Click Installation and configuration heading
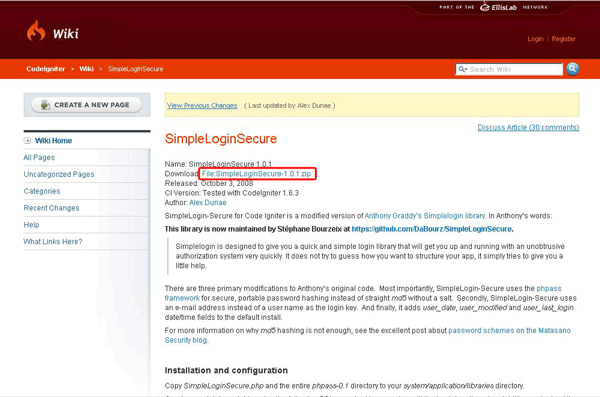Screen dimensions: 600x397 pos(226,370)
